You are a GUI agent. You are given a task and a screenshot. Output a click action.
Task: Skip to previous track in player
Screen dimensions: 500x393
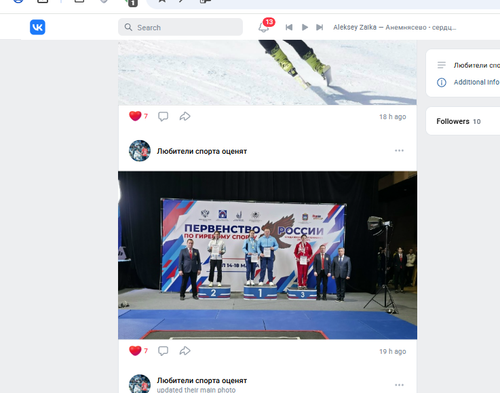289,27
